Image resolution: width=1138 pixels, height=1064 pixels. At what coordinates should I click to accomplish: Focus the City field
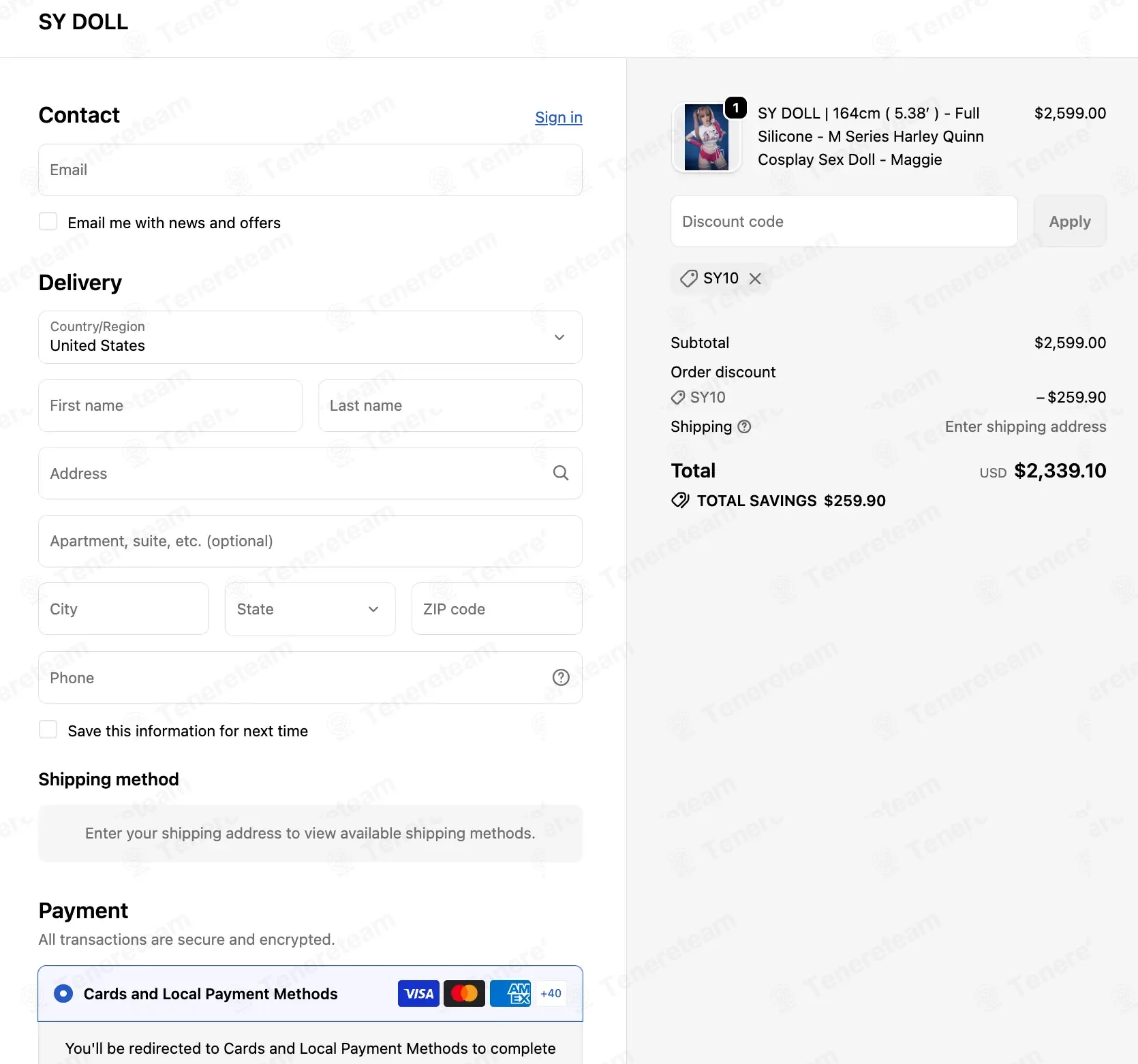click(x=123, y=609)
